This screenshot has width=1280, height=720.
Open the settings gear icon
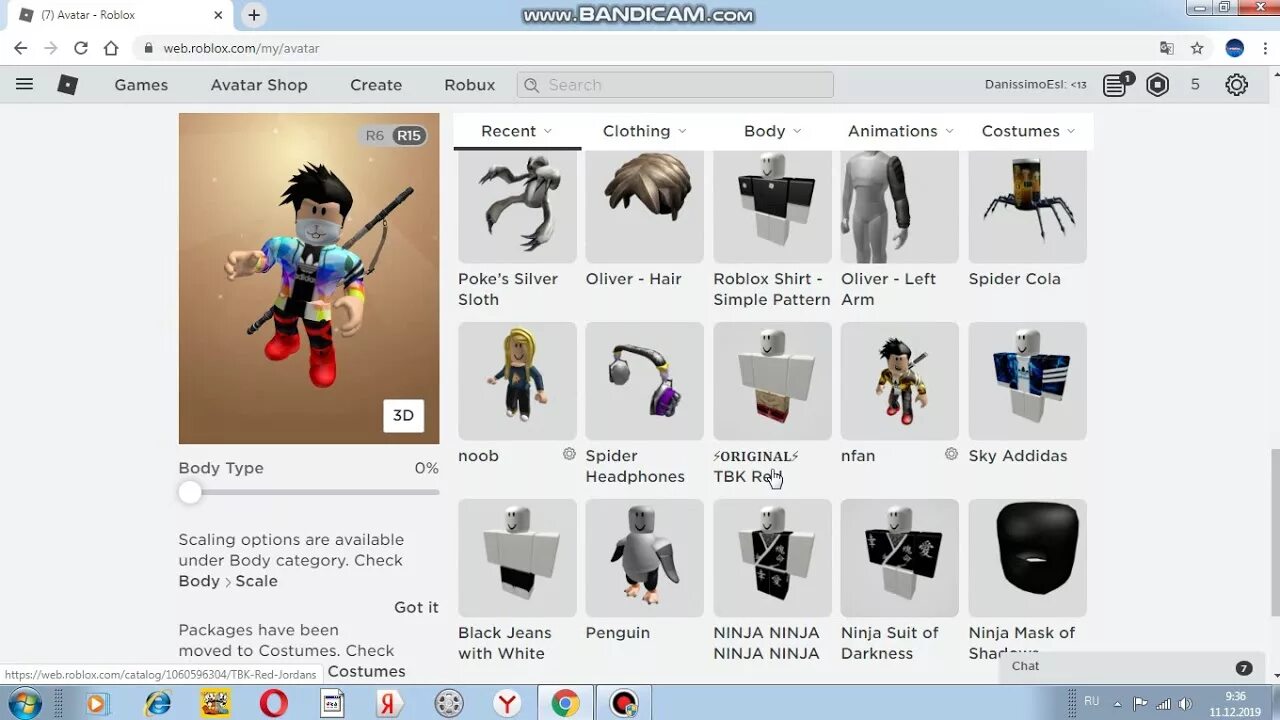(x=1237, y=85)
